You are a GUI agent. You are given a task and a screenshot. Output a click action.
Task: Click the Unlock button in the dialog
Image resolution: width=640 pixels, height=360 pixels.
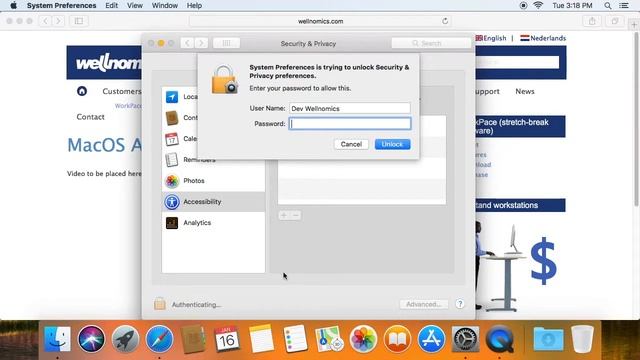(392, 144)
